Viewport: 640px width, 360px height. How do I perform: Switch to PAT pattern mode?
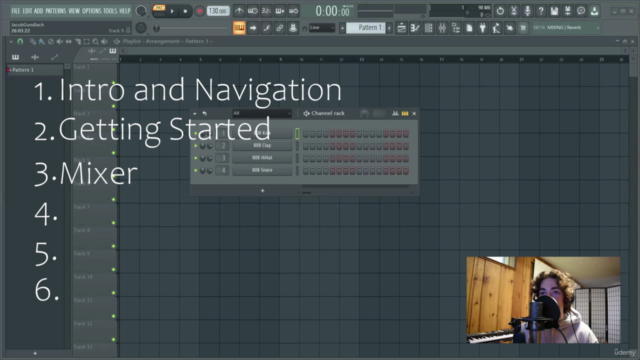coord(159,8)
